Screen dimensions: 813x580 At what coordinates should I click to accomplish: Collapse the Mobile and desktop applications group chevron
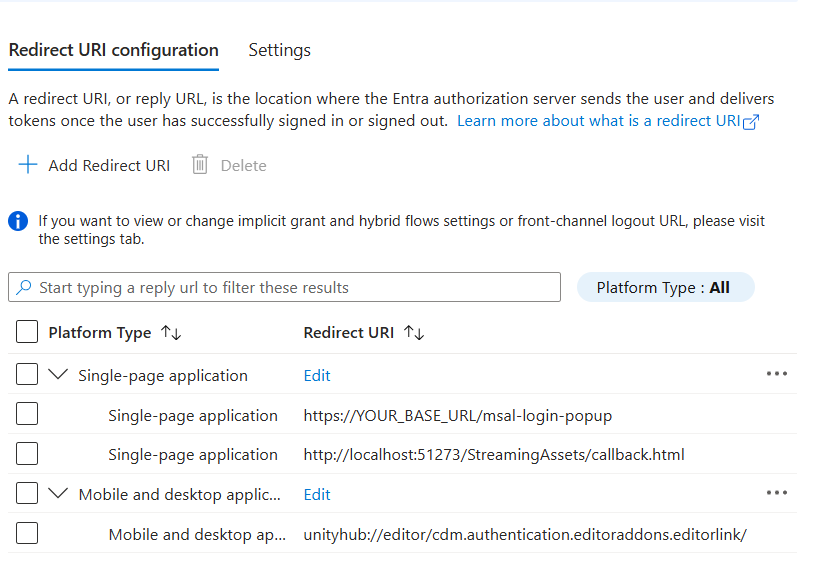[x=59, y=494]
